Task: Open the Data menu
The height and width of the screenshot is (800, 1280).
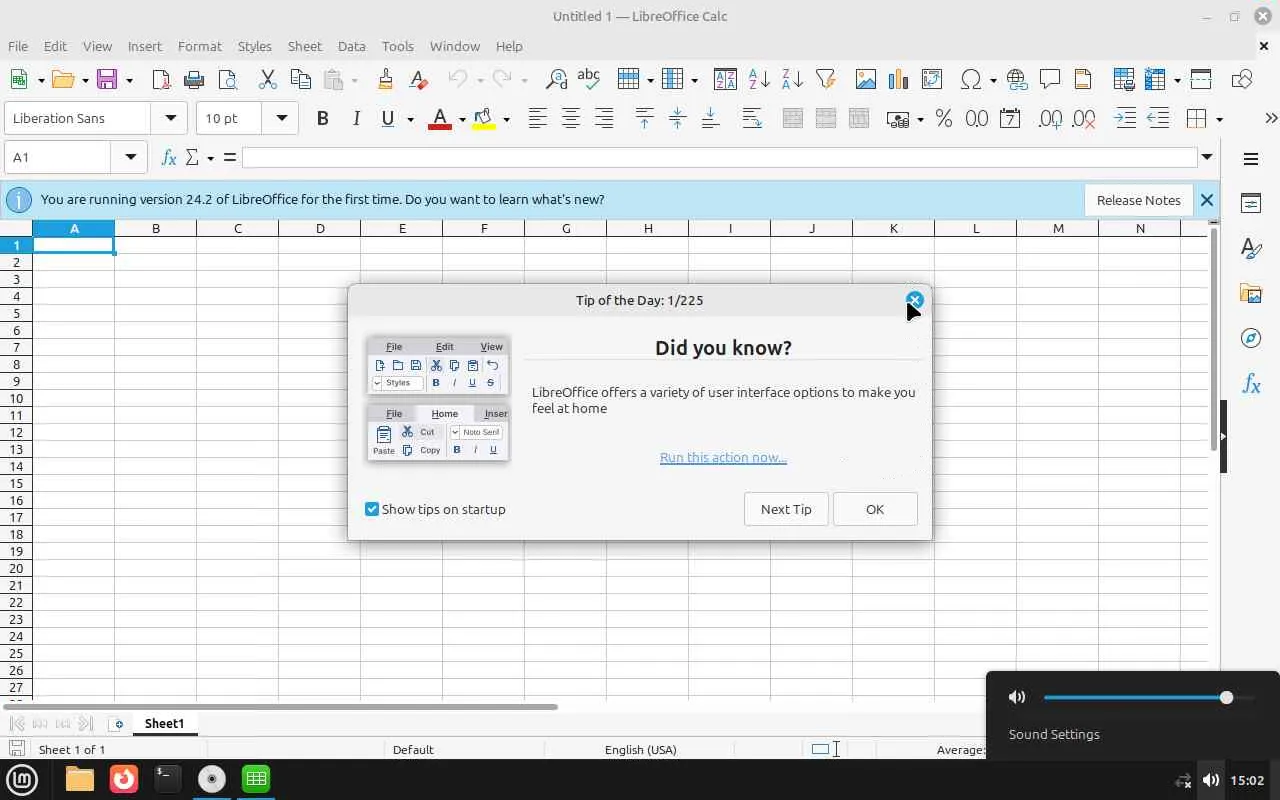Action: pyautogui.click(x=351, y=46)
